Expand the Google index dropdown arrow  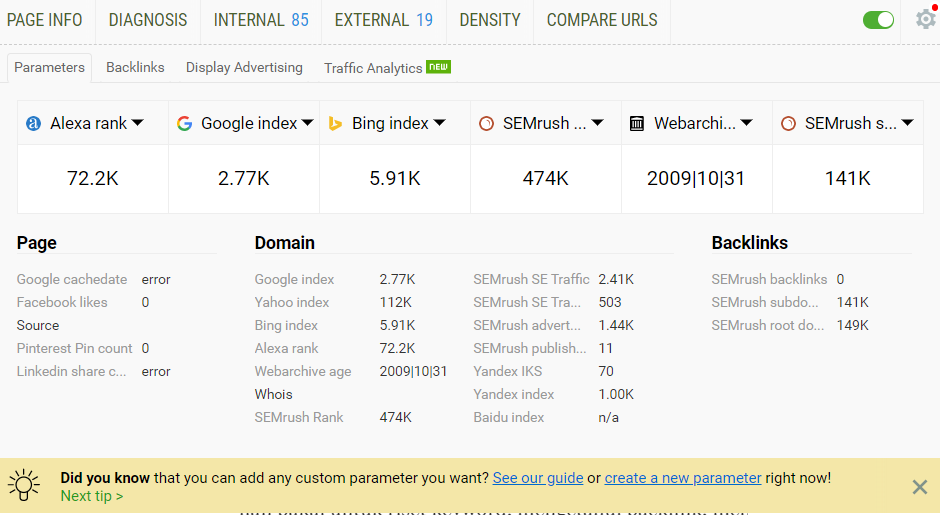coord(308,123)
